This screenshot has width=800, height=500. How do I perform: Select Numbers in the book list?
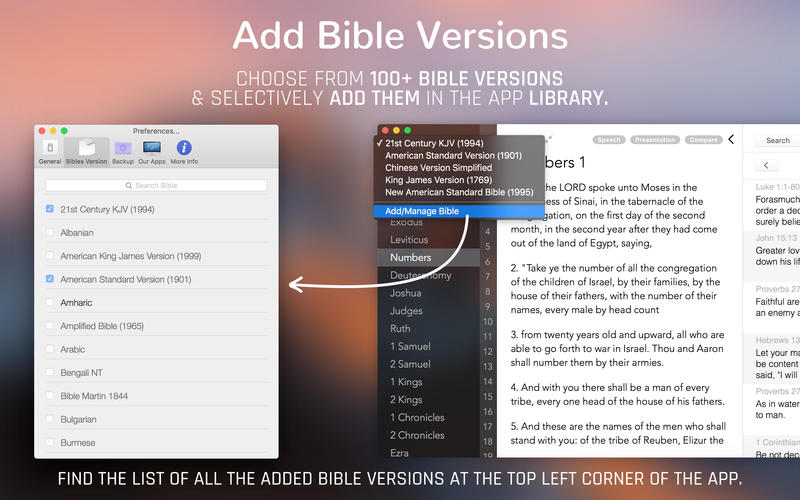coord(429,258)
